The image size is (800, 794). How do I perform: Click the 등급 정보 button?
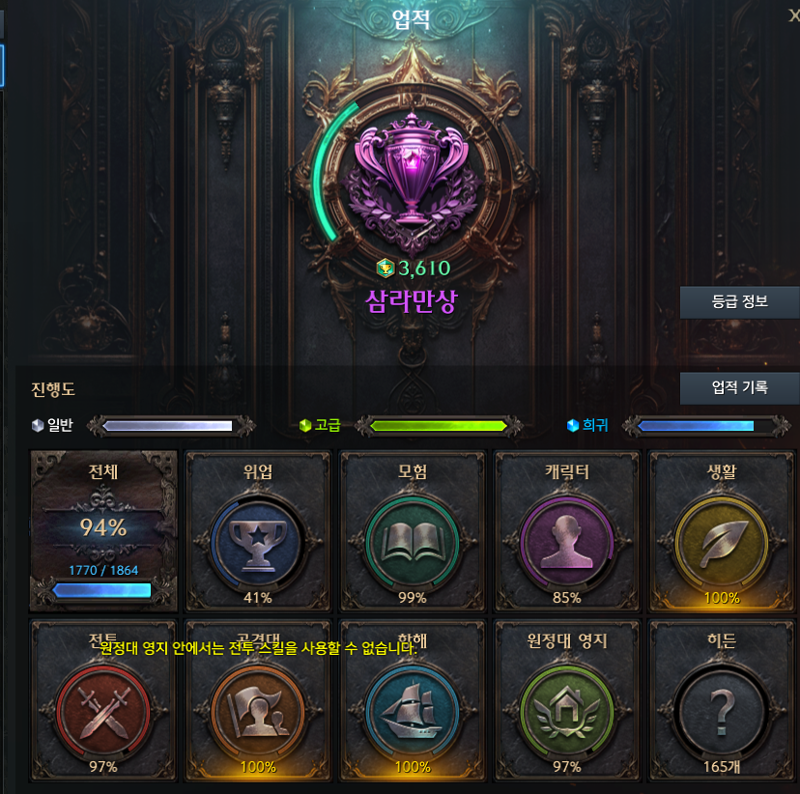tap(740, 302)
